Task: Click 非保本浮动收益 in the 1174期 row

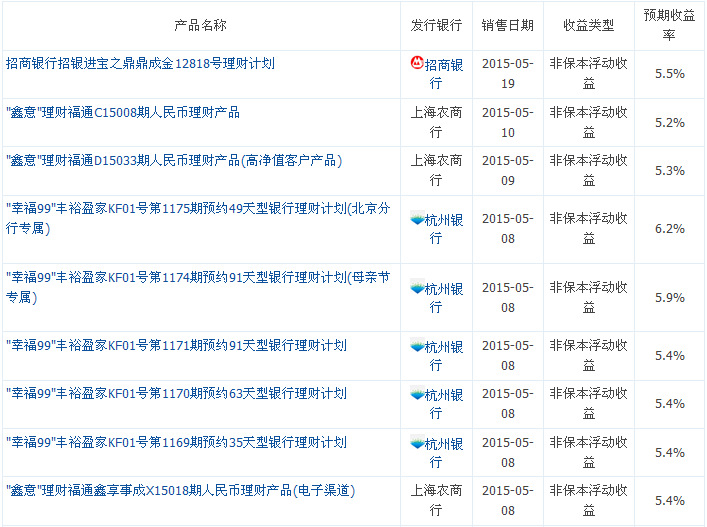Action: pyautogui.click(x=589, y=298)
